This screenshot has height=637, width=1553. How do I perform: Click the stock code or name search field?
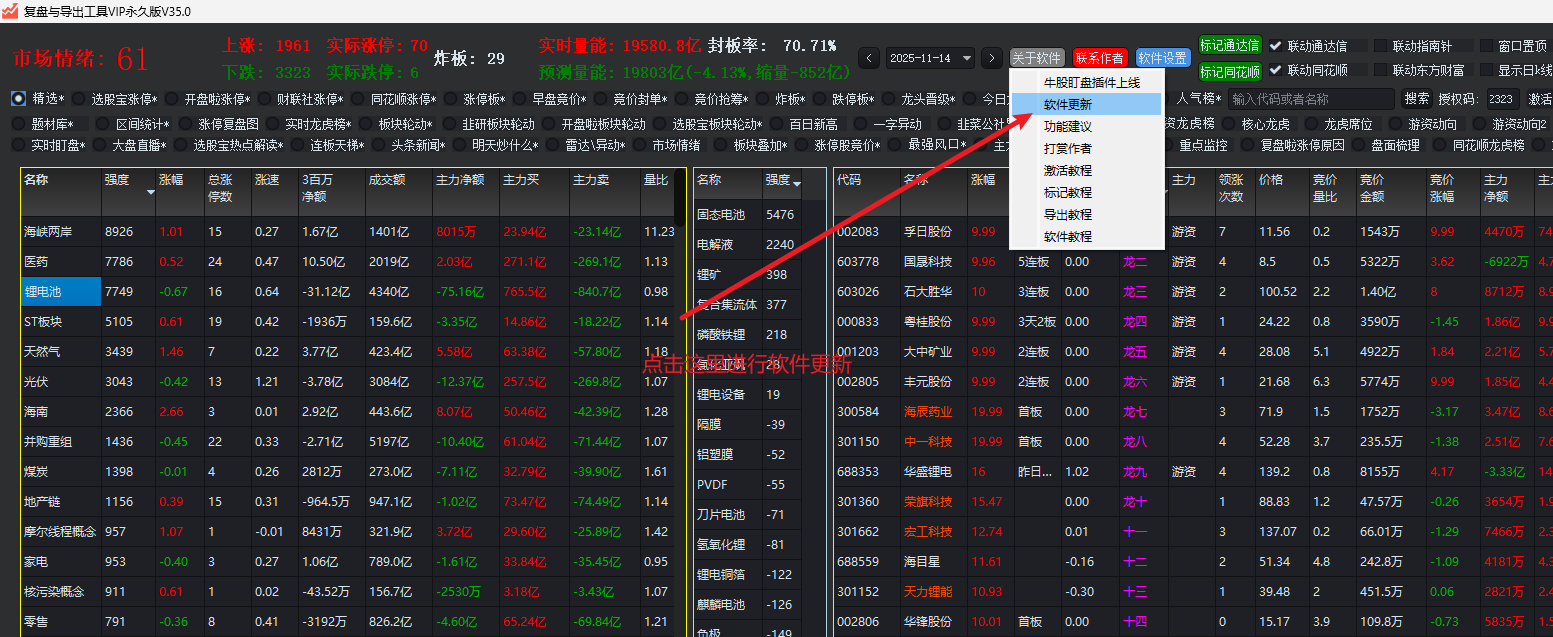(1311, 99)
